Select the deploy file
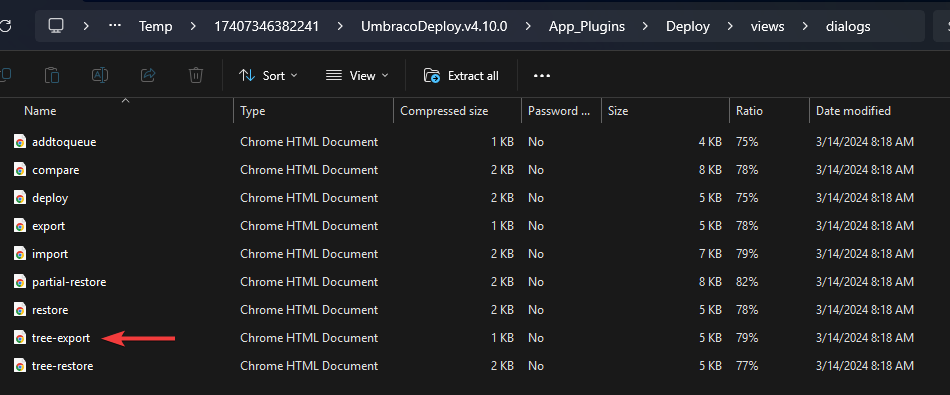The width and height of the screenshot is (950, 395). [x=50, y=198]
